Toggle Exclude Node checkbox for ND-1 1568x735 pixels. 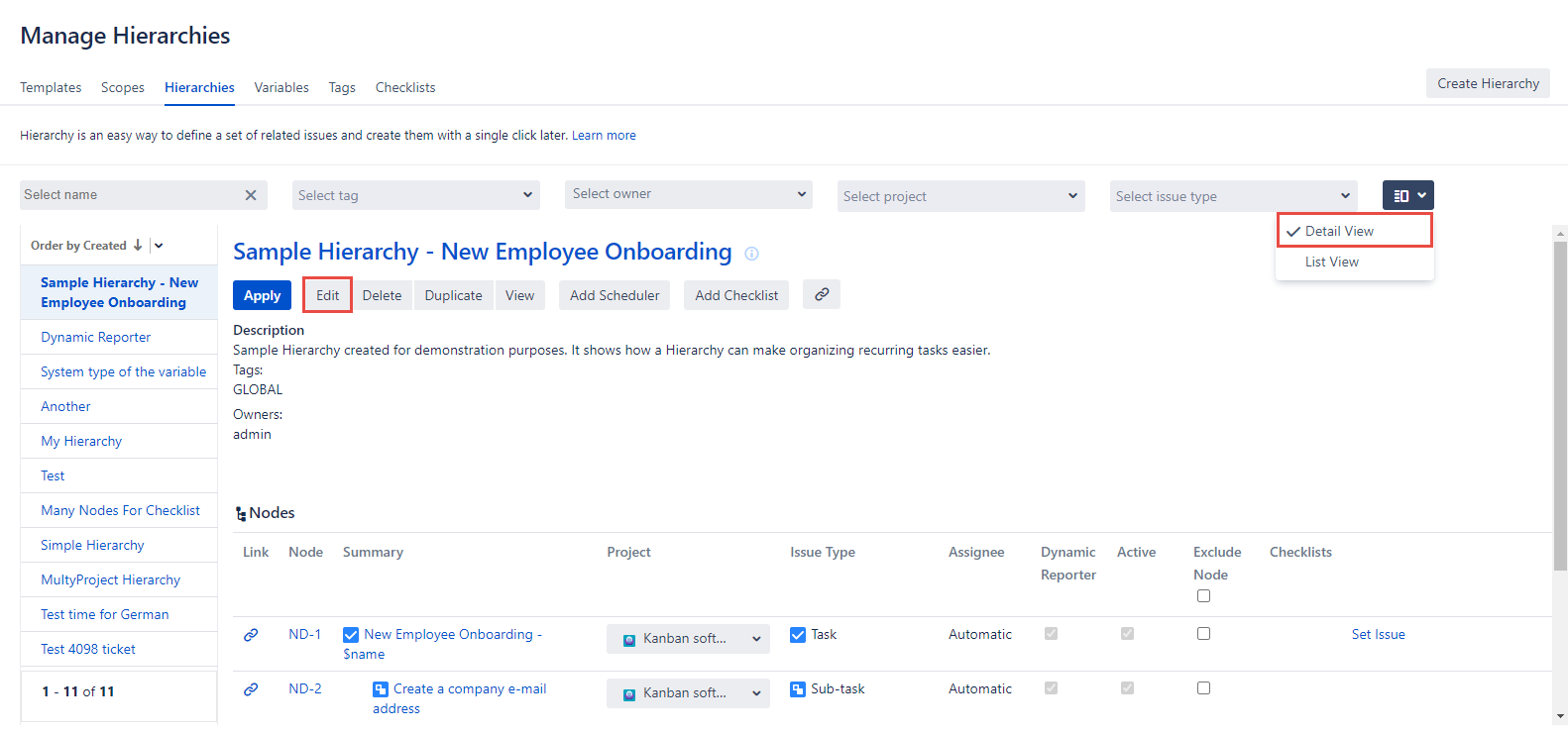tap(1203, 634)
